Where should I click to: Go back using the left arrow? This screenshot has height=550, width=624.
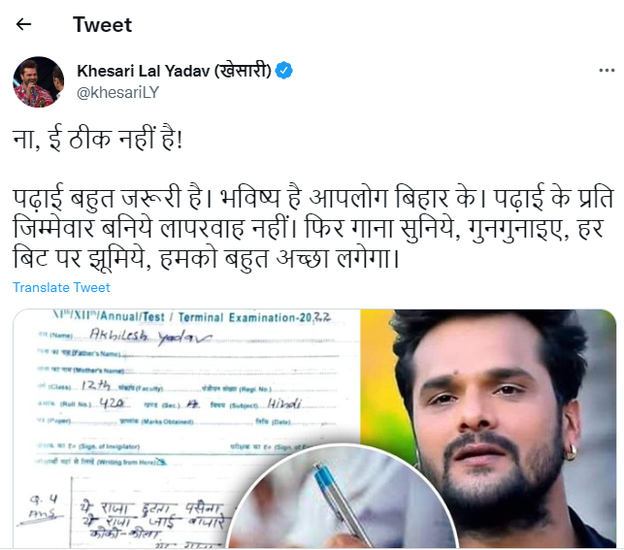coord(23,24)
